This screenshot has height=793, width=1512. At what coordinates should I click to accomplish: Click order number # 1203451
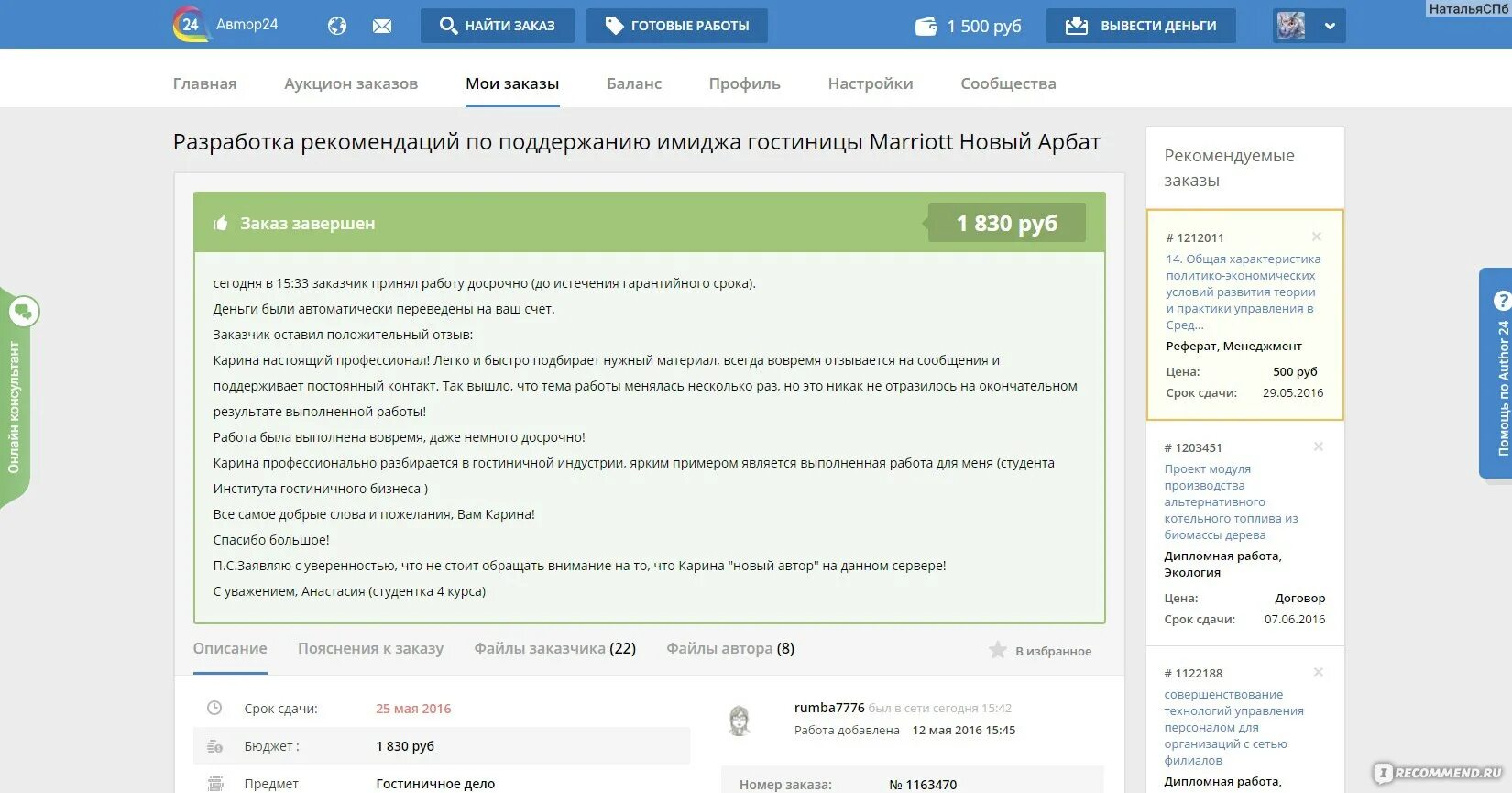click(x=1193, y=447)
